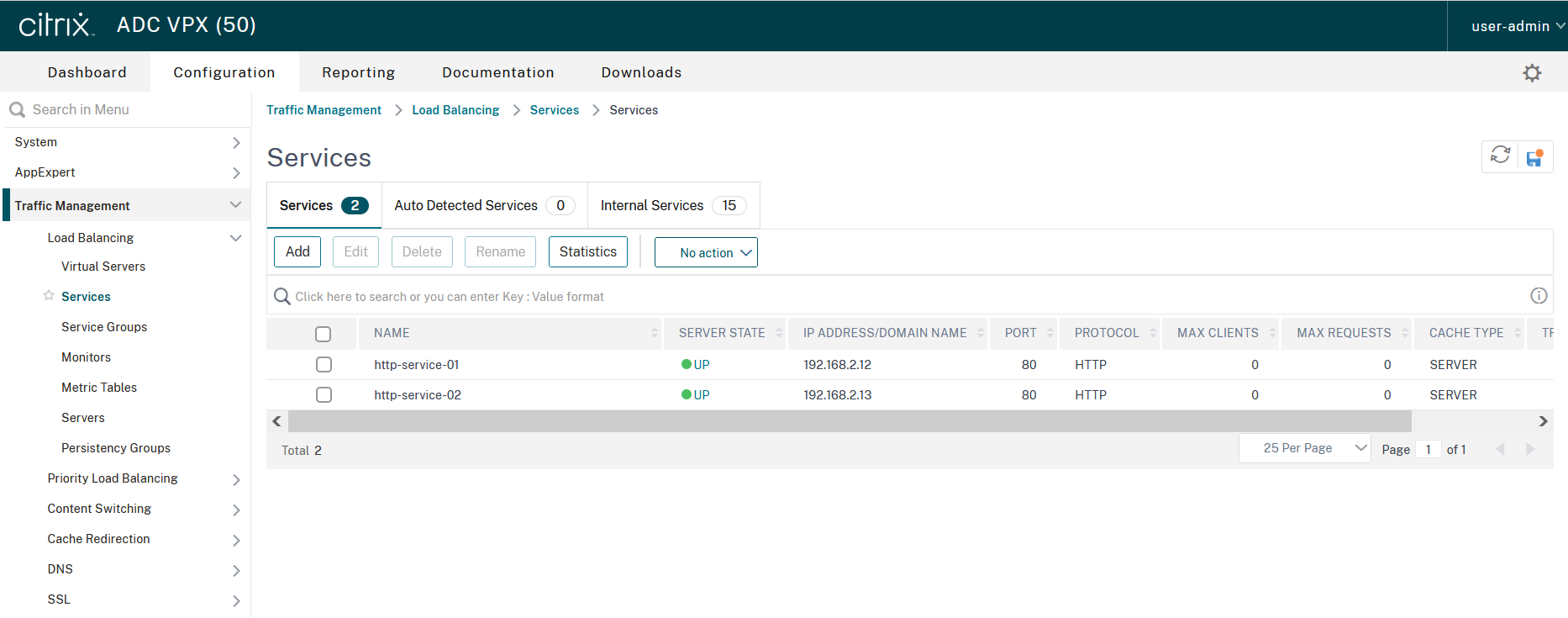Open the settings gear icon
Image resolution: width=1568 pixels, height=618 pixels.
pos(1532,73)
